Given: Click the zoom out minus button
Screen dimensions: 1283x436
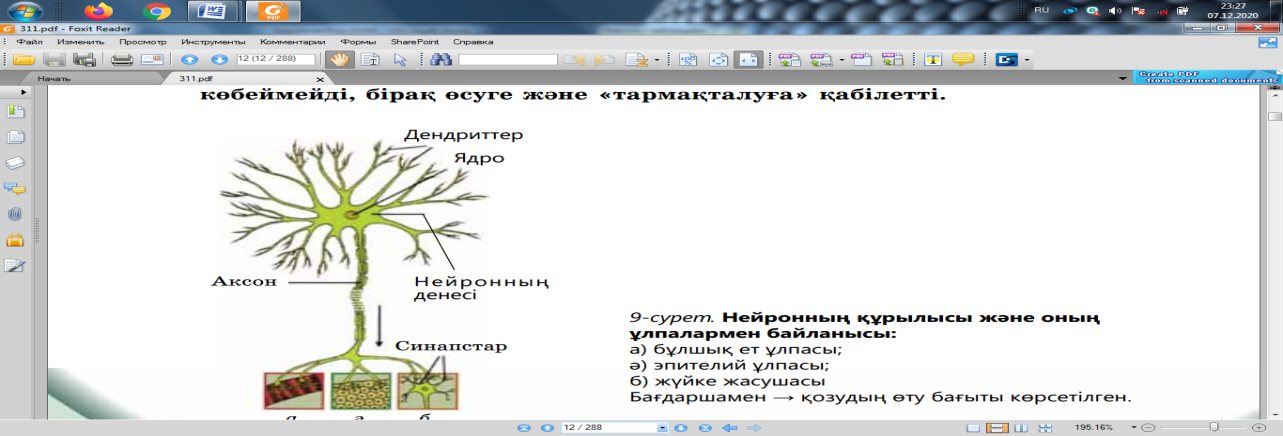Looking at the screenshot, I should coord(1148,427).
